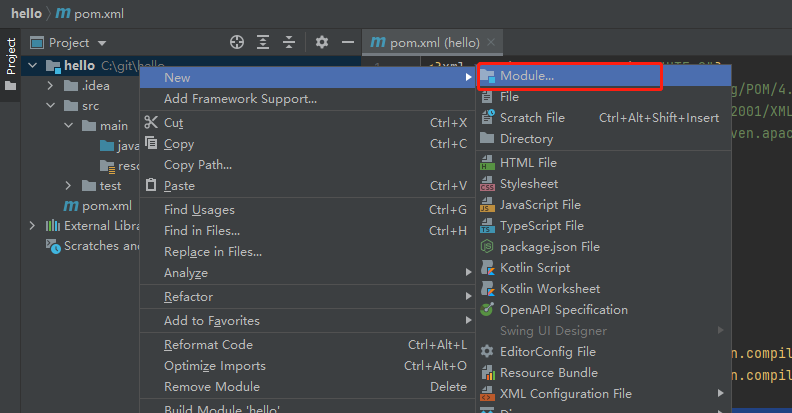
Task: Open the Refactor submenu
Action: [x=307, y=296]
